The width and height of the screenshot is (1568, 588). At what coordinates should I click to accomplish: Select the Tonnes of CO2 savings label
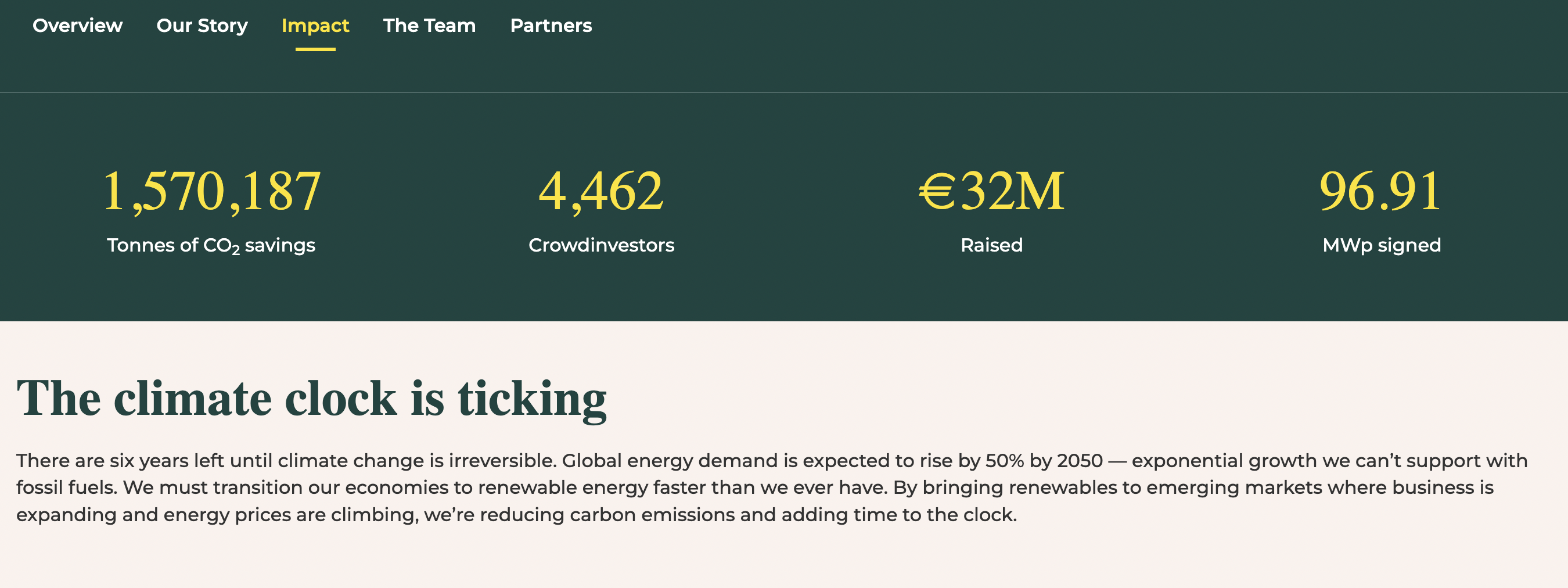(x=211, y=245)
